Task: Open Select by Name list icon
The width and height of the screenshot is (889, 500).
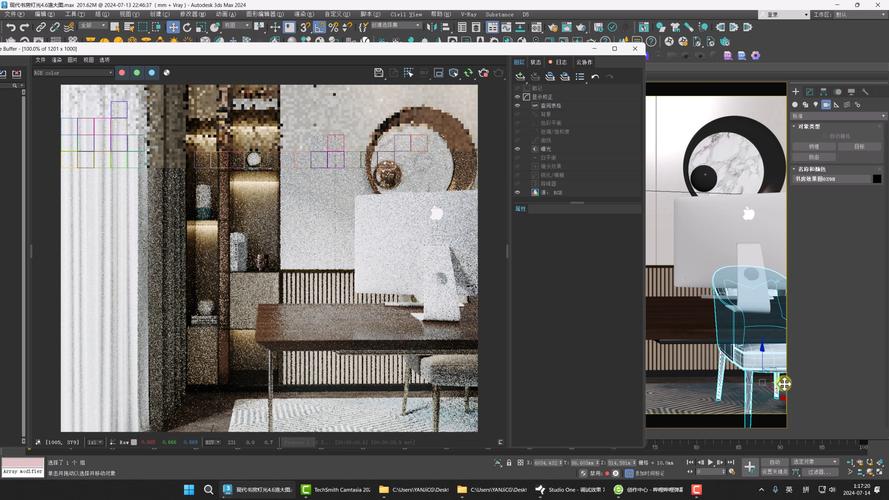Action: click(x=129, y=27)
